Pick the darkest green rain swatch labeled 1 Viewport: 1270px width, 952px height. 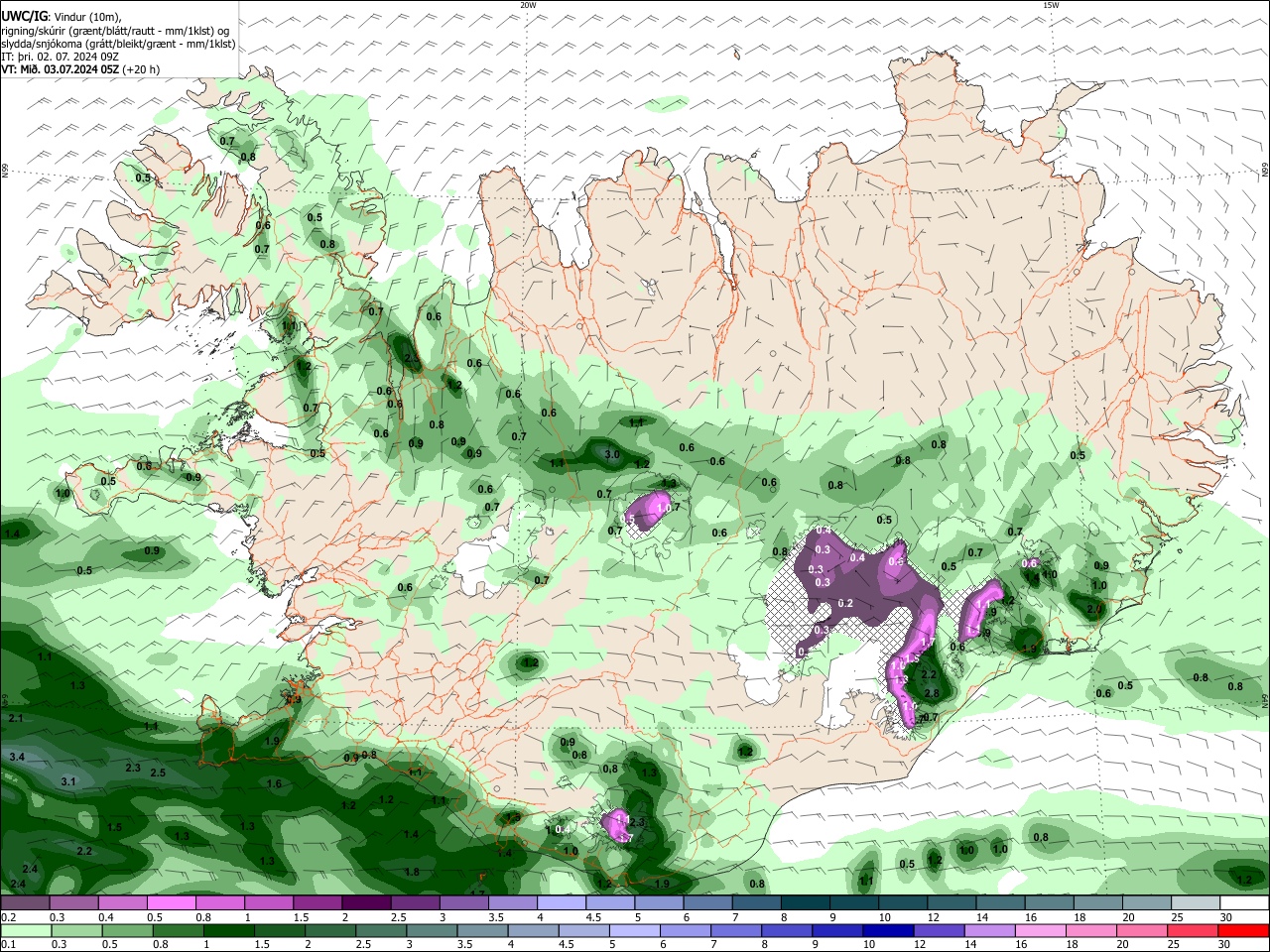coord(228,931)
